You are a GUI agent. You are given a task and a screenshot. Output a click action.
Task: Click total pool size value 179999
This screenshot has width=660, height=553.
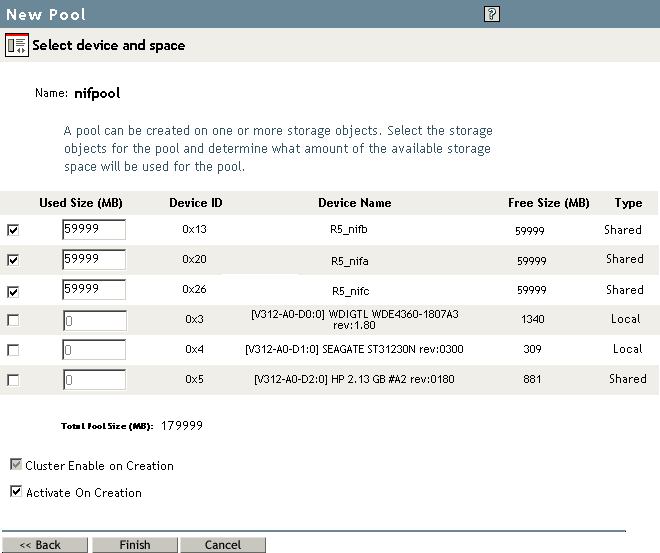[182, 426]
